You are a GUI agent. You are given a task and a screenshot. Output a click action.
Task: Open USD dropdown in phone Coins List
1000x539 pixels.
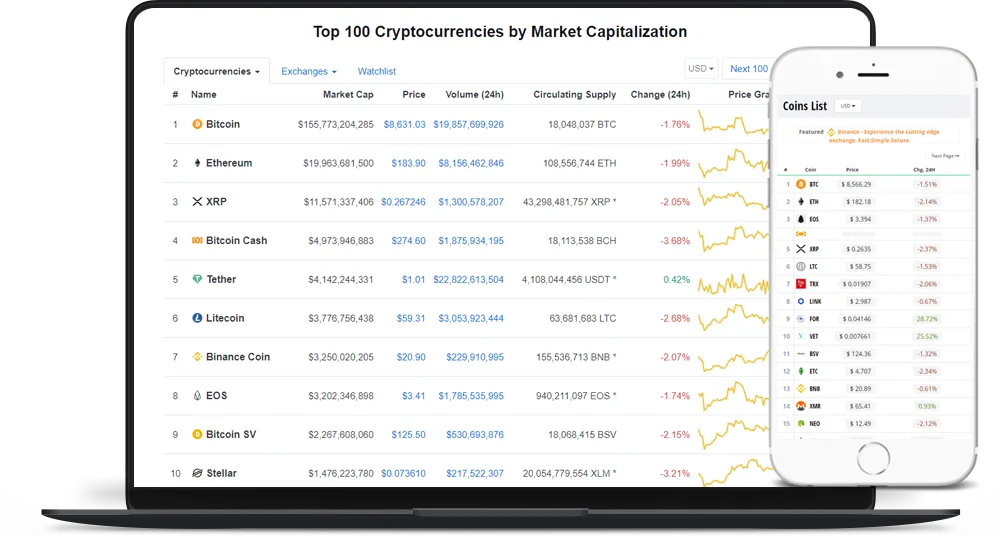[848, 106]
